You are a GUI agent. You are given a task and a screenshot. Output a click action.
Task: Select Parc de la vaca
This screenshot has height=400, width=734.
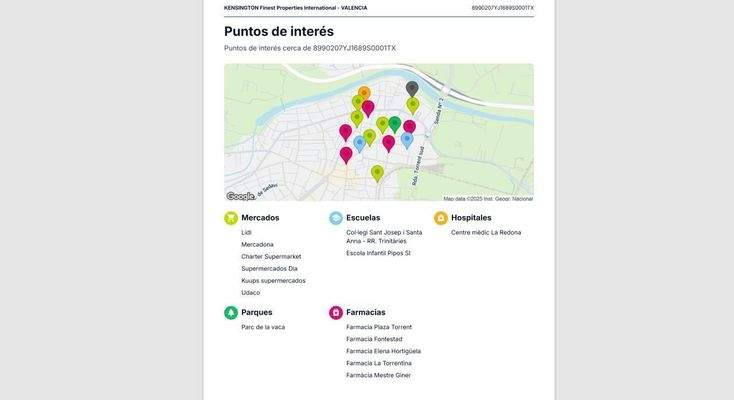tap(263, 327)
